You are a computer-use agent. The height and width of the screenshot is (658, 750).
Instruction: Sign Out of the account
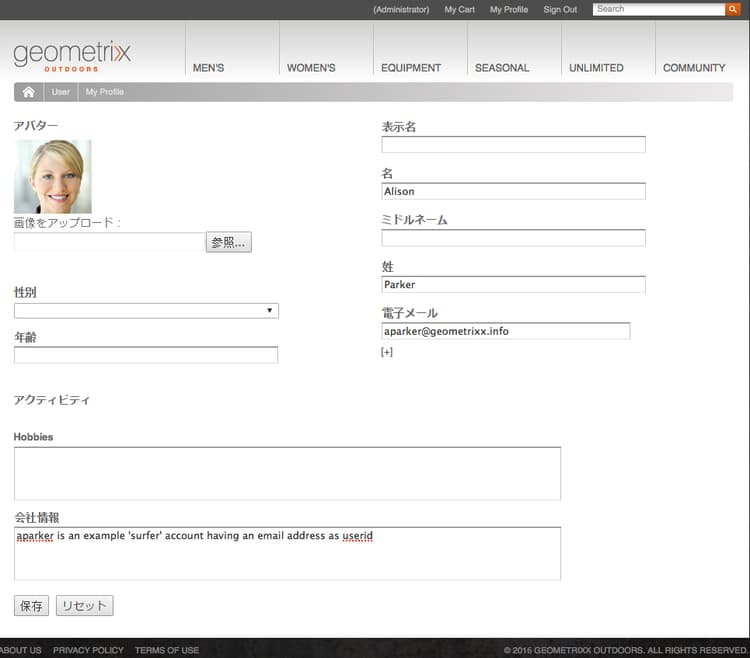pyautogui.click(x=560, y=10)
